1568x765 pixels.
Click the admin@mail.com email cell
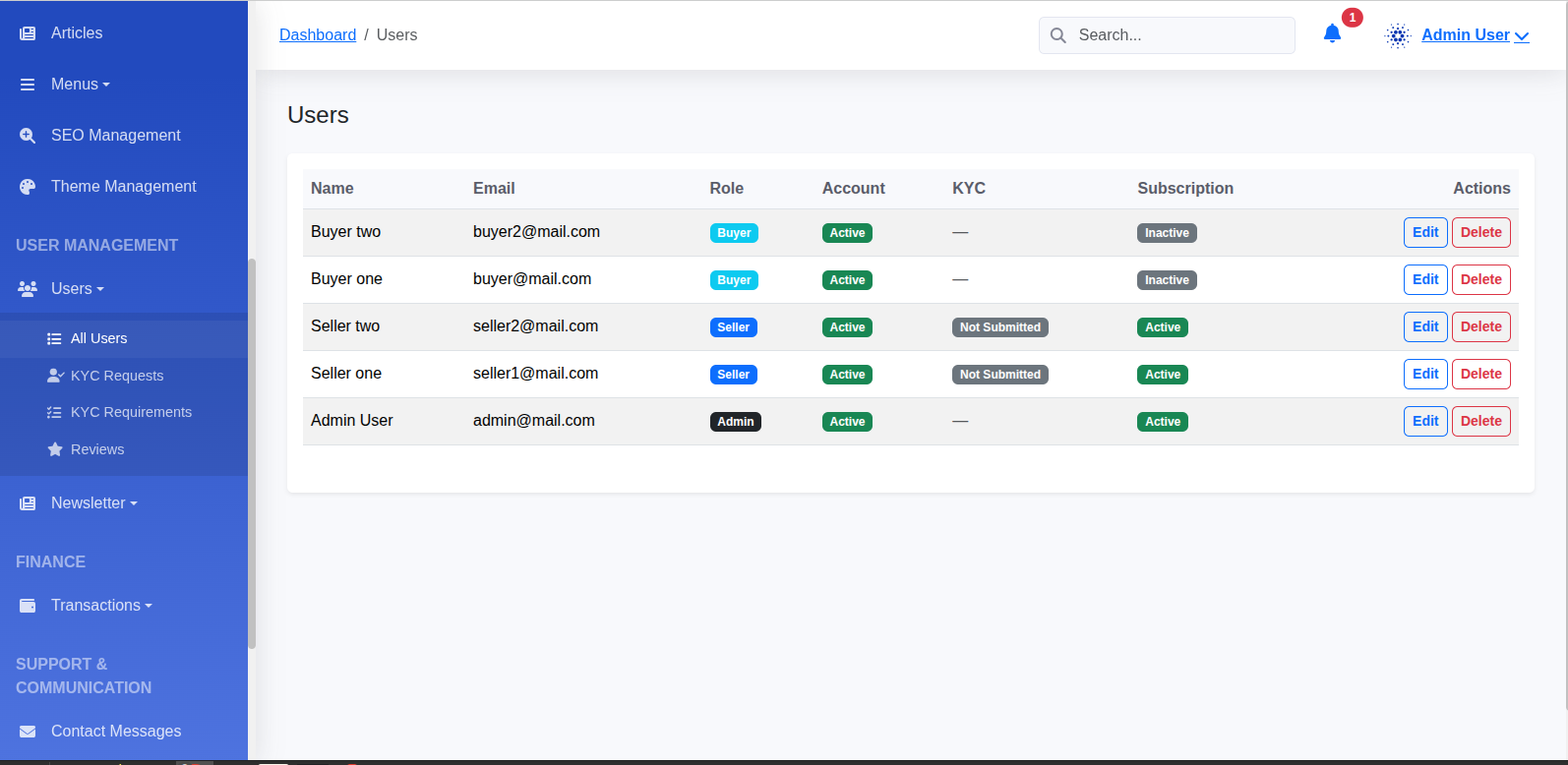[534, 421]
